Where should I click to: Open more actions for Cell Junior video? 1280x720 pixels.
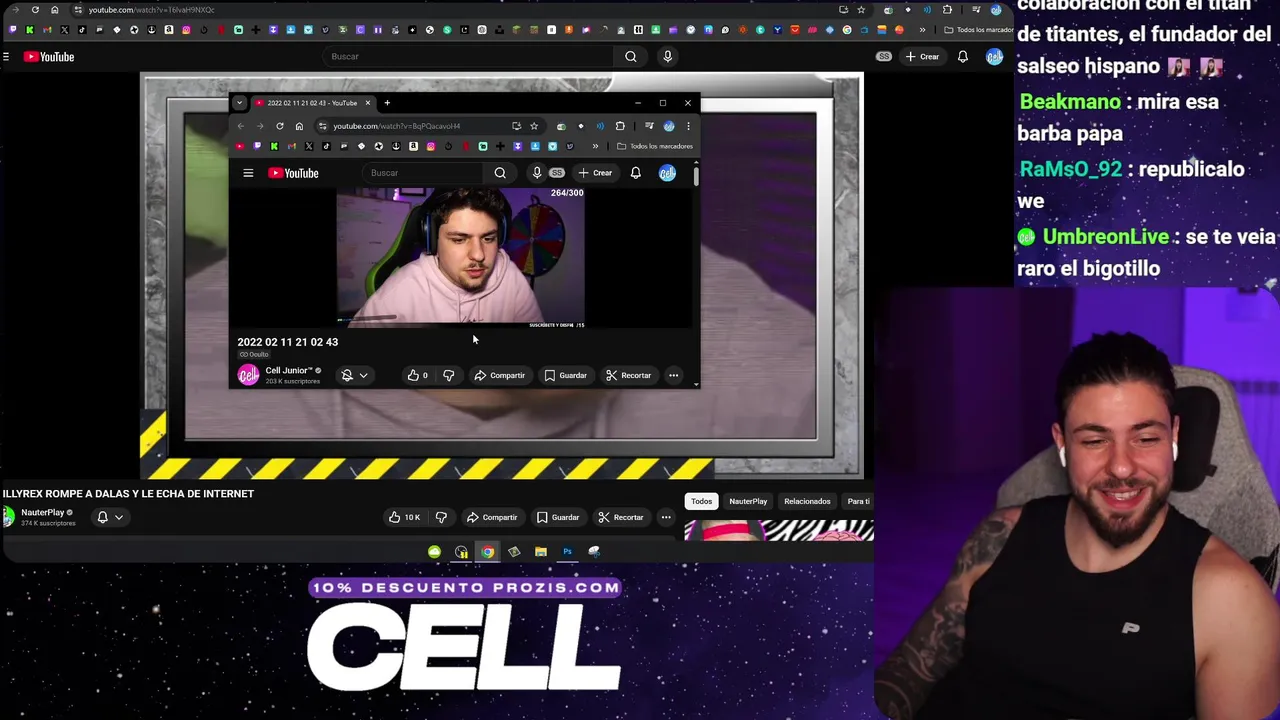(x=673, y=375)
